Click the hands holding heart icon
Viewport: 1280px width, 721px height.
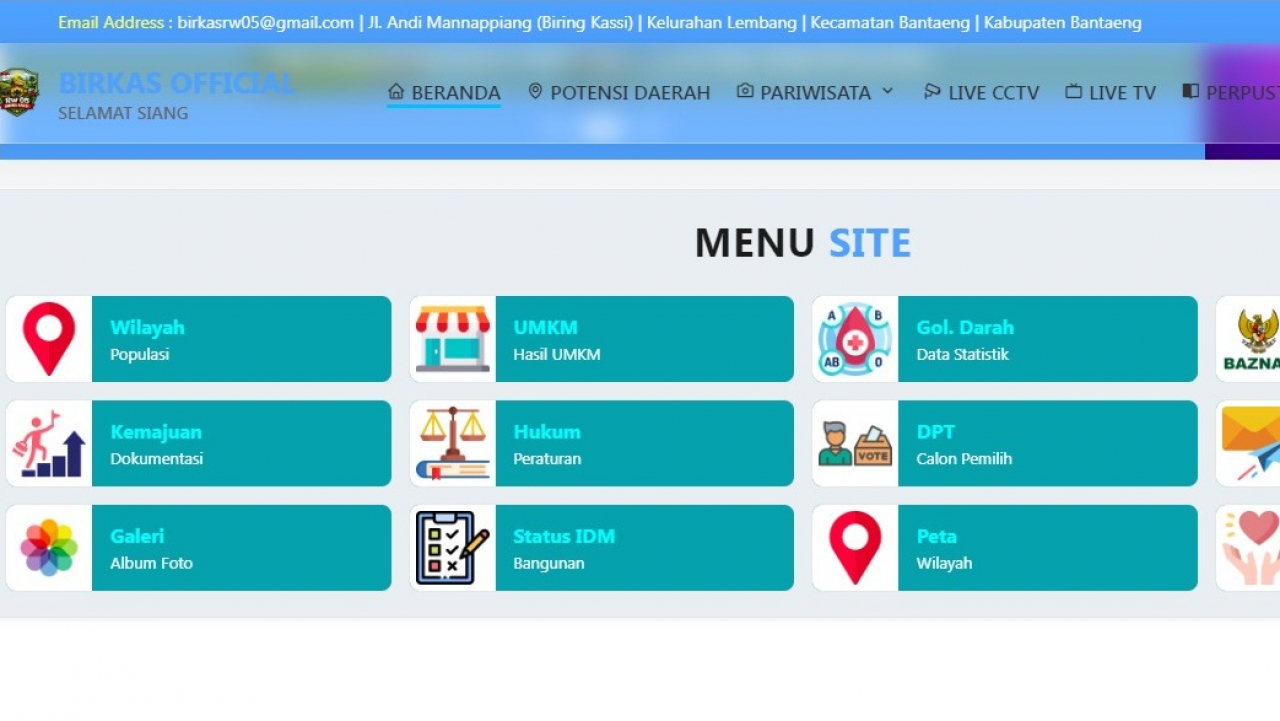coord(1252,548)
